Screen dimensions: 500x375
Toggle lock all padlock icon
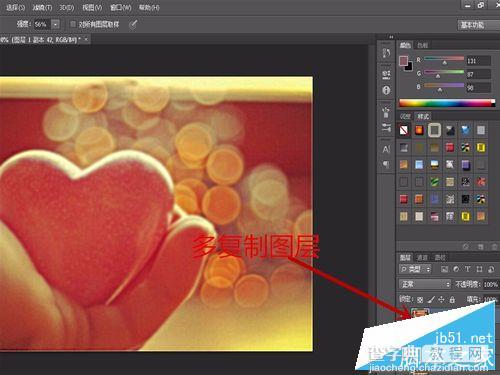(452, 299)
